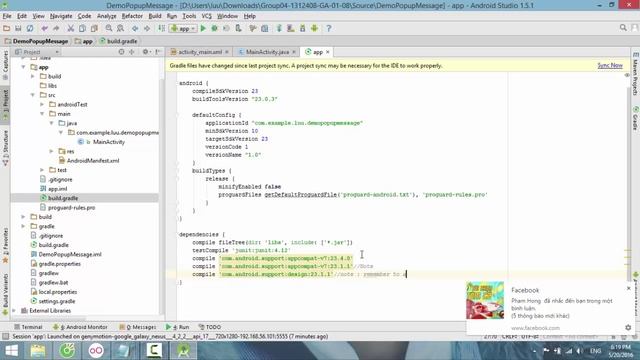Switch to the activity_main.xml tab
Image resolution: width=640 pixels, height=360 pixels.
pyautogui.click(x=200, y=52)
